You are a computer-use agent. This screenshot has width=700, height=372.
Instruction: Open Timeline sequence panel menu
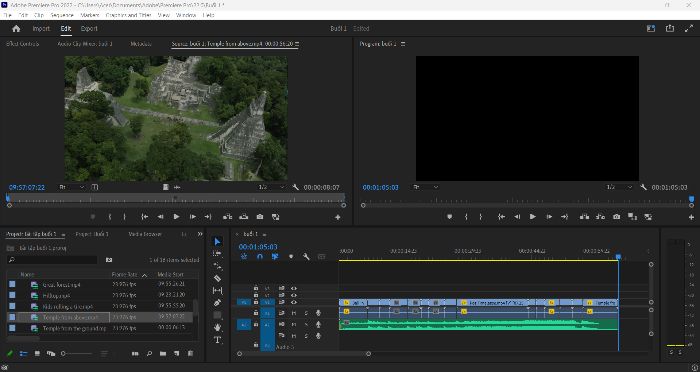(264, 234)
